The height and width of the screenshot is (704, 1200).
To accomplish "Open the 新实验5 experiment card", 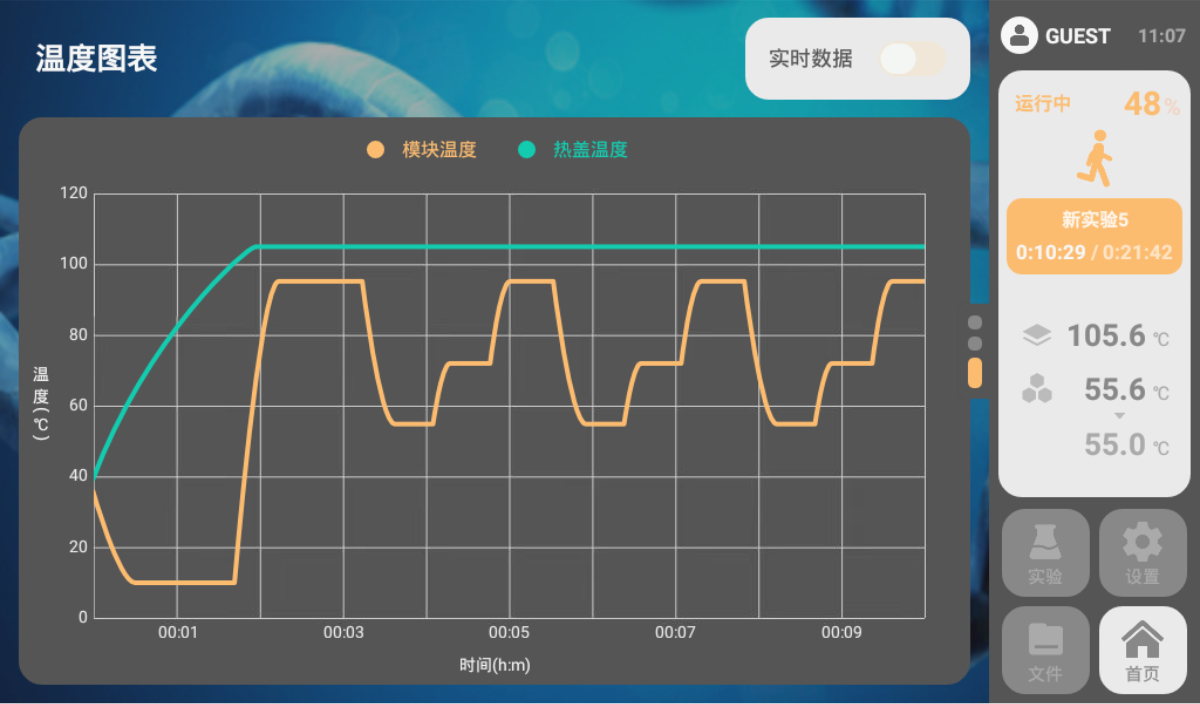I will point(1093,236).
